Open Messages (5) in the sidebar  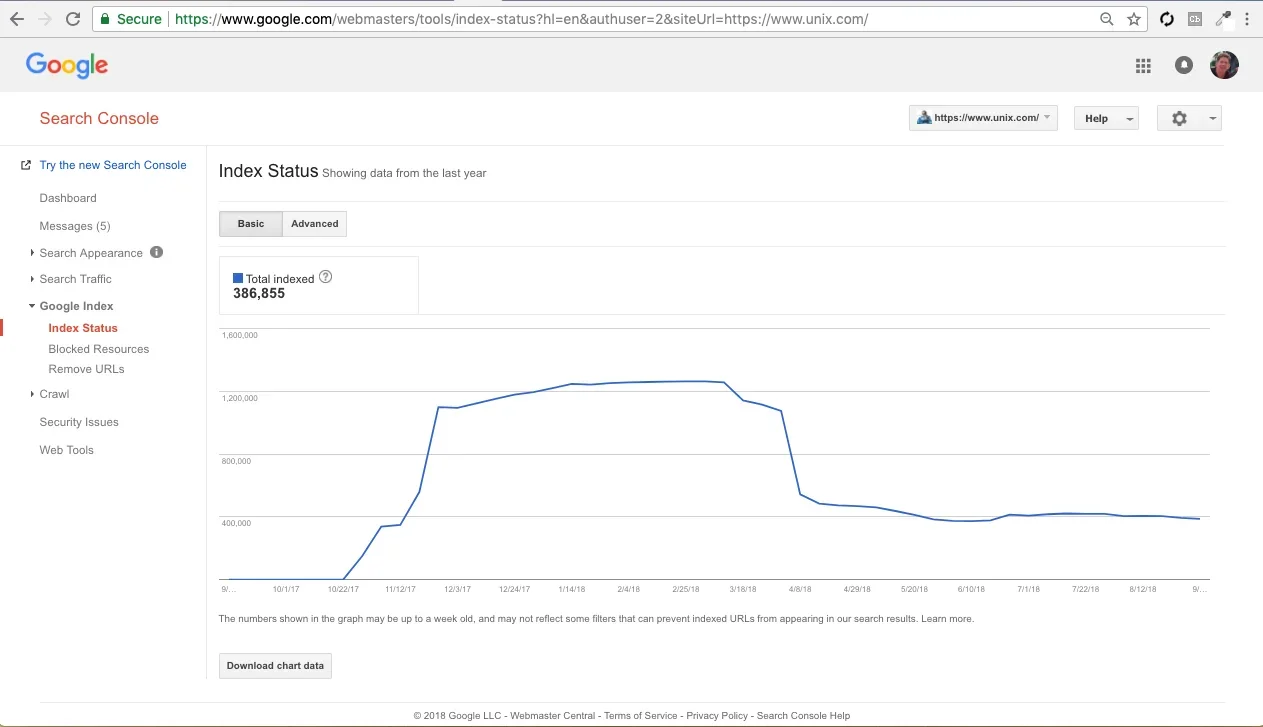[x=75, y=226]
